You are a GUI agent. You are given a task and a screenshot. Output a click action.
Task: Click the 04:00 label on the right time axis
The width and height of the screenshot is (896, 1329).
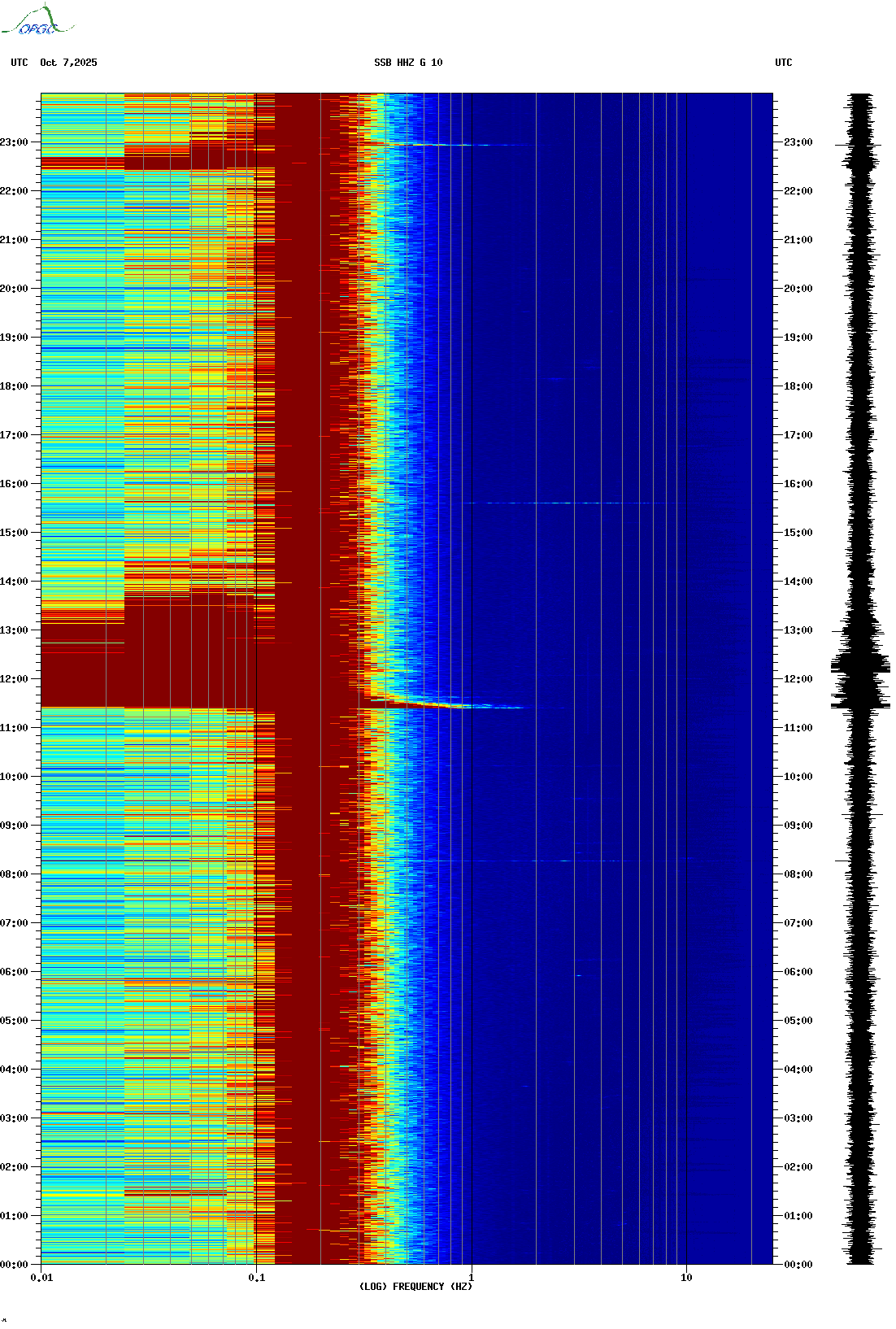coord(798,1070)
